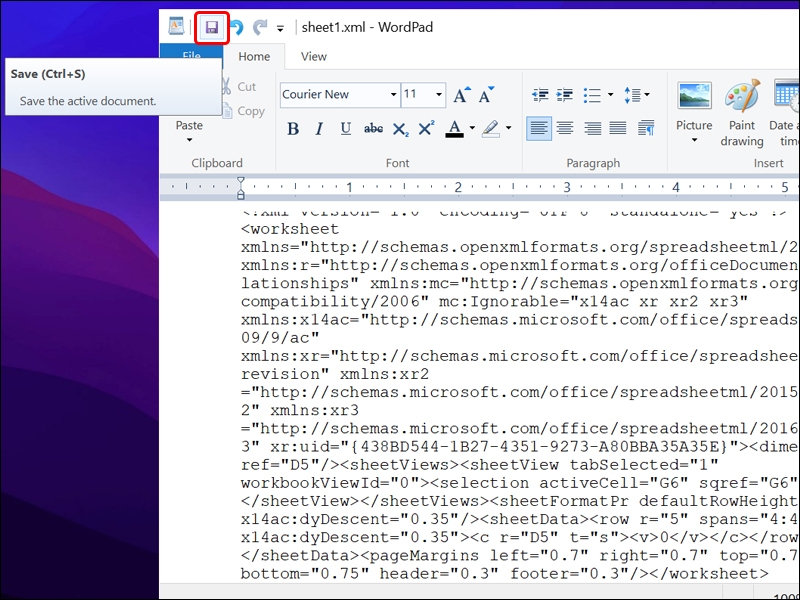Expand the Paste options arrow
The width and height of the screenshot is (800, 600).
point(189,140)
